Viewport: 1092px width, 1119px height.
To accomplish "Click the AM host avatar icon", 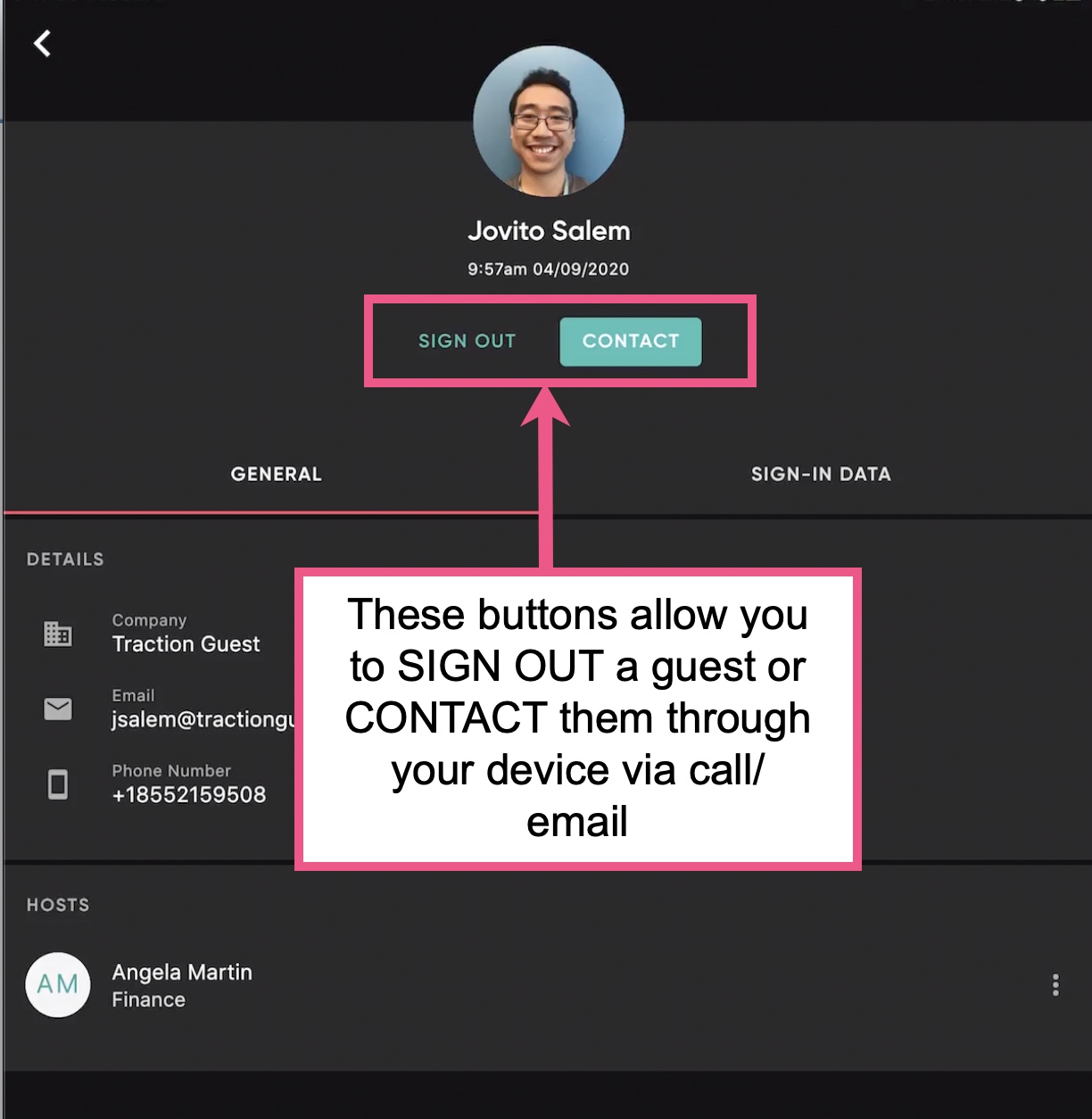I will coord(57,984).
